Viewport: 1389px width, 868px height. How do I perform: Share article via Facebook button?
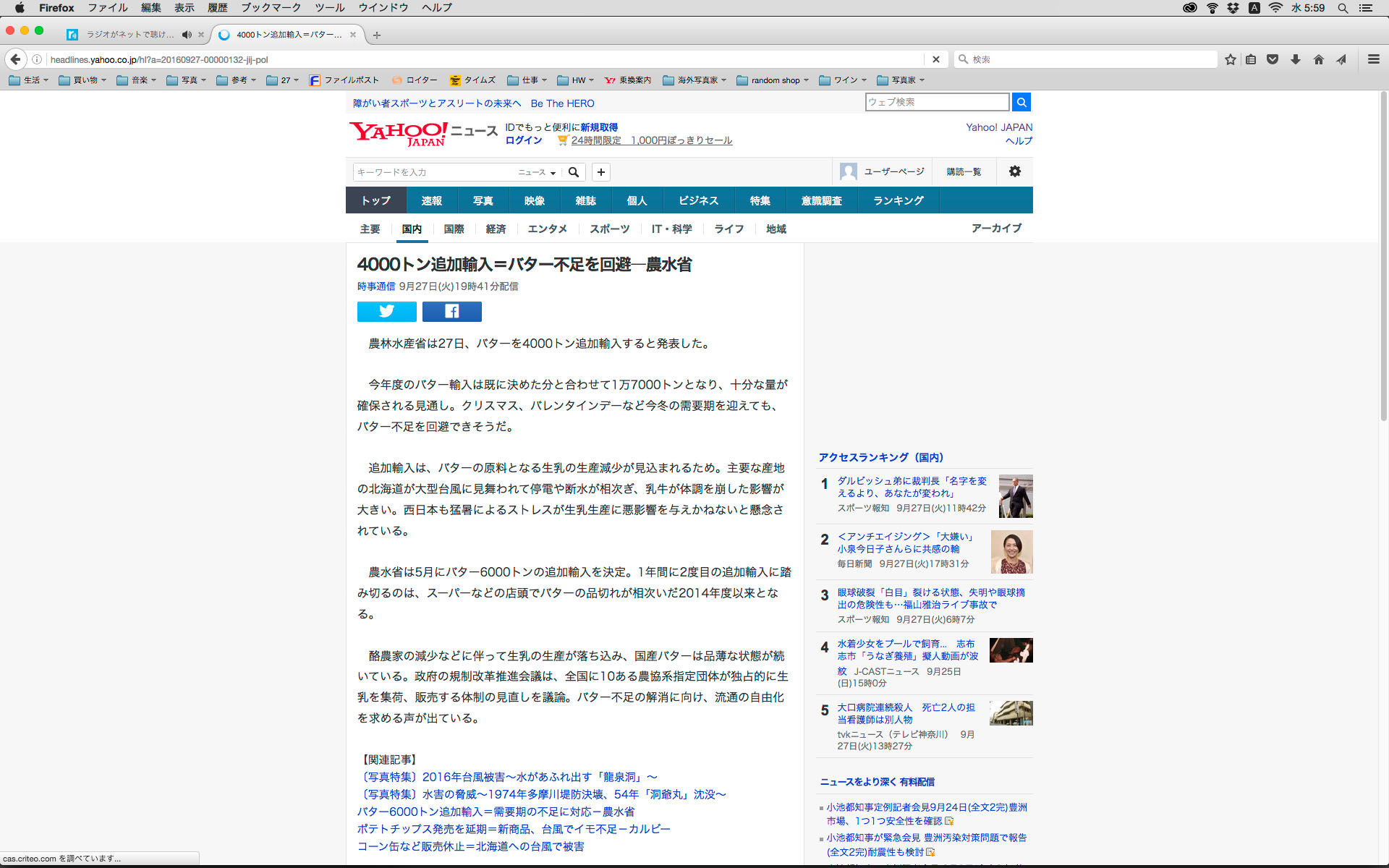pyautogui.click(x=451, y=312)
